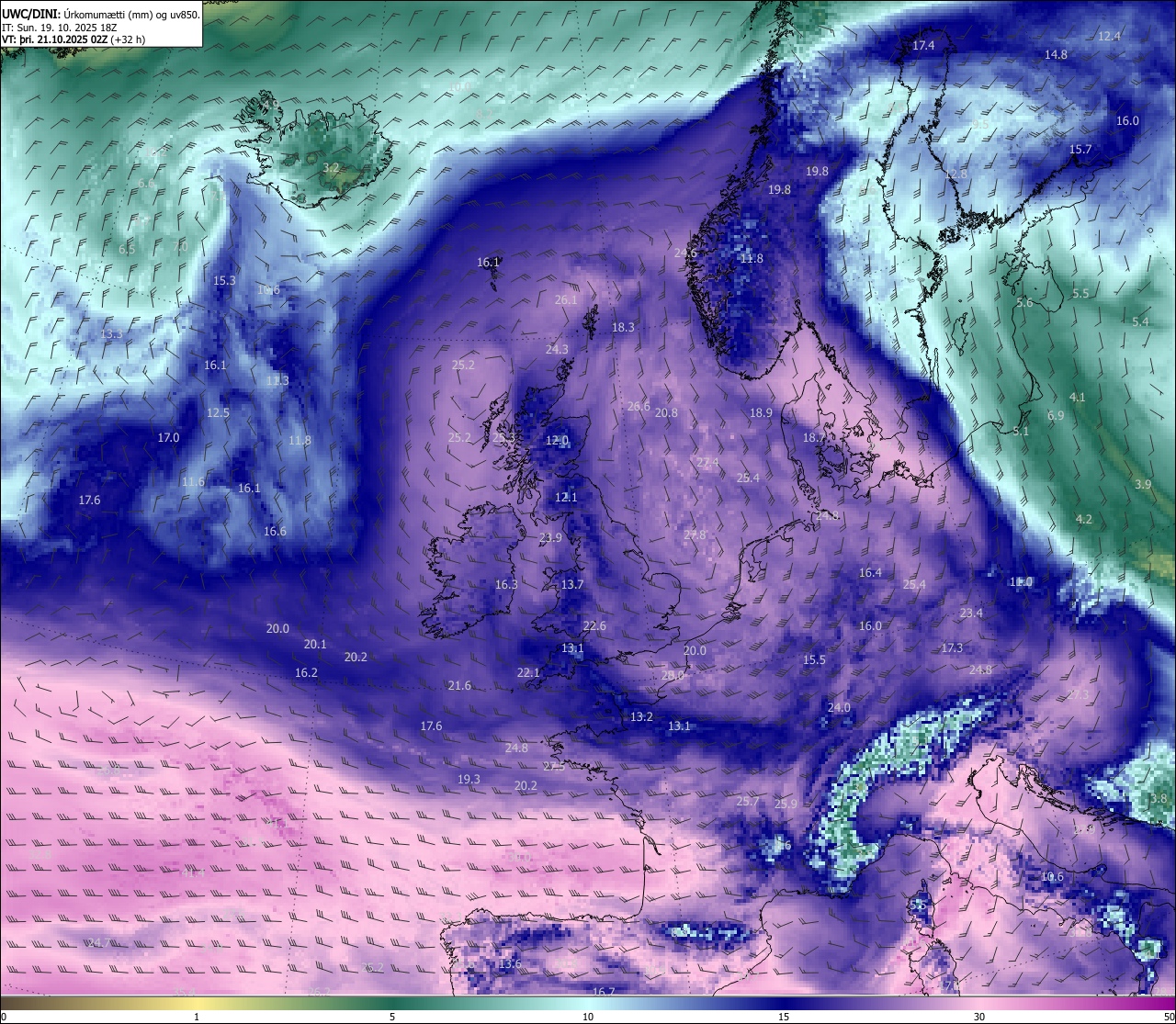Click the 15.5 value label

point(814,660)
